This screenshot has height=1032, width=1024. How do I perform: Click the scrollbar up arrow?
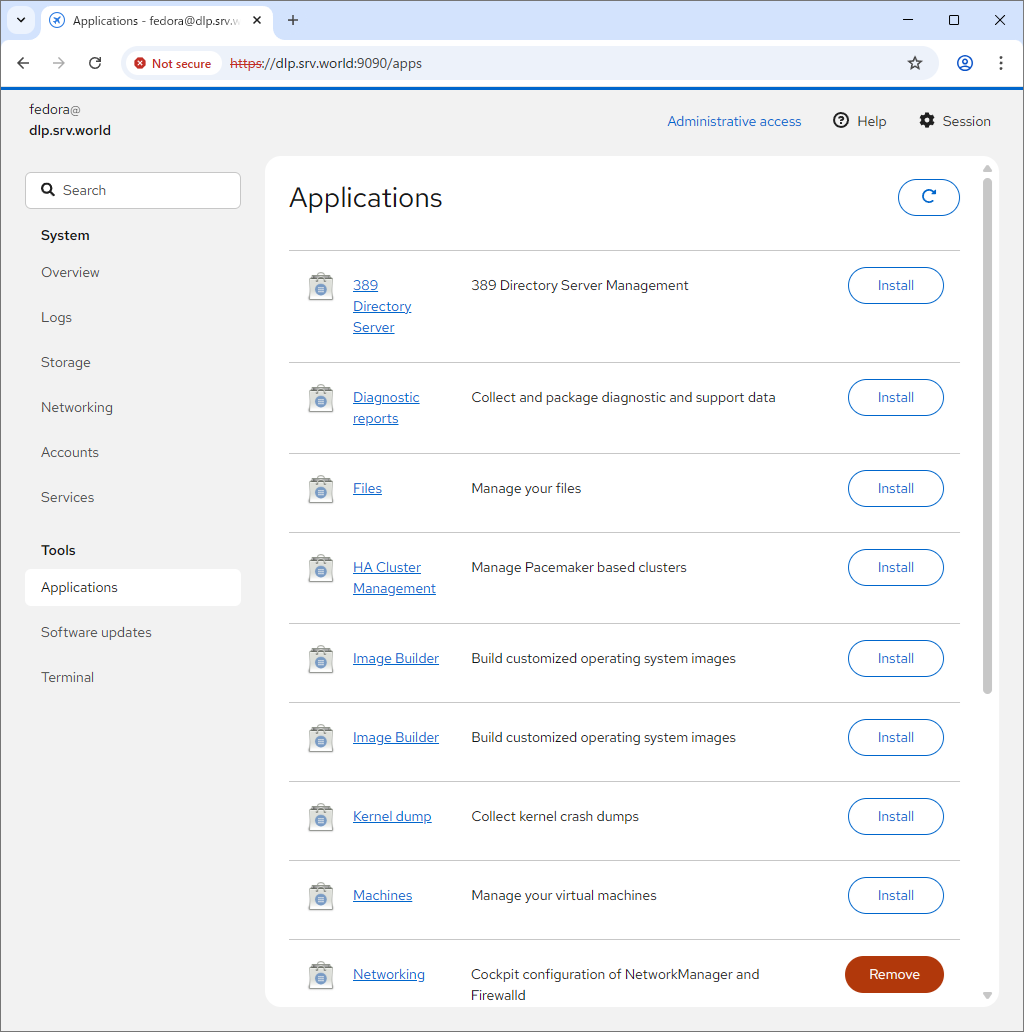coord(986,168)
